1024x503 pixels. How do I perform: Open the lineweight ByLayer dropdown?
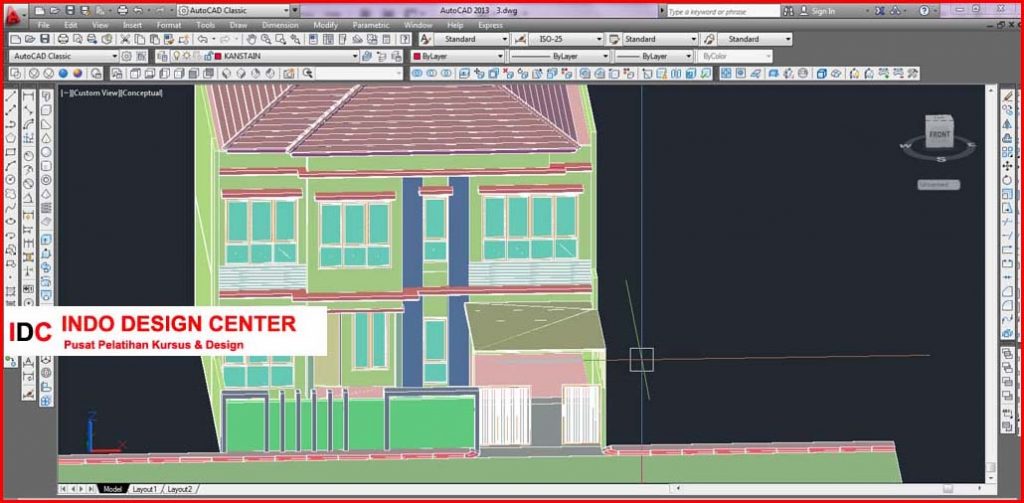[688, 56]
